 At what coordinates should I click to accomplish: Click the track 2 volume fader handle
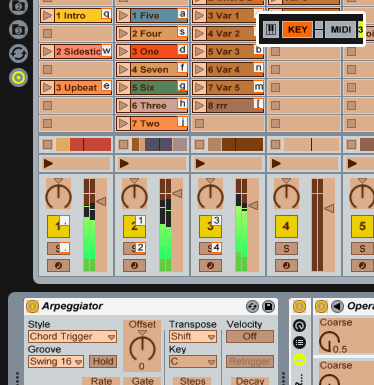click(x=177, y=193)
